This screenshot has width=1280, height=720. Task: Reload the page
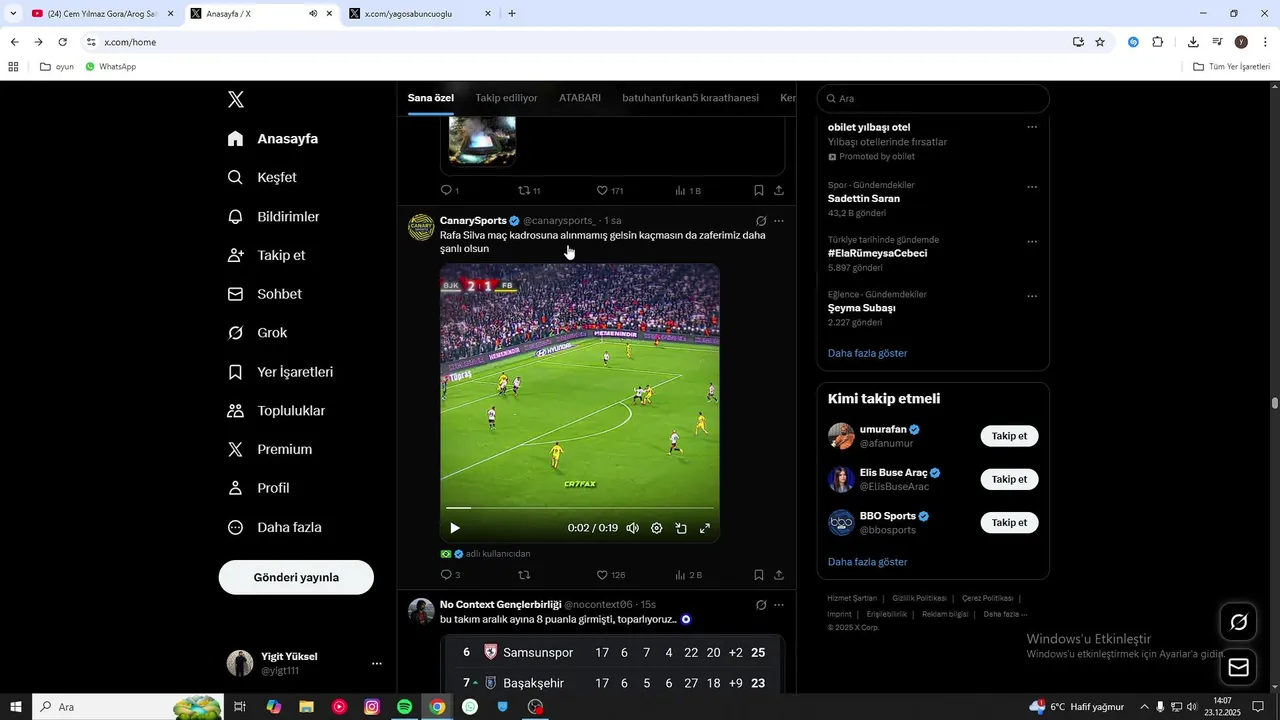(62, 42)
